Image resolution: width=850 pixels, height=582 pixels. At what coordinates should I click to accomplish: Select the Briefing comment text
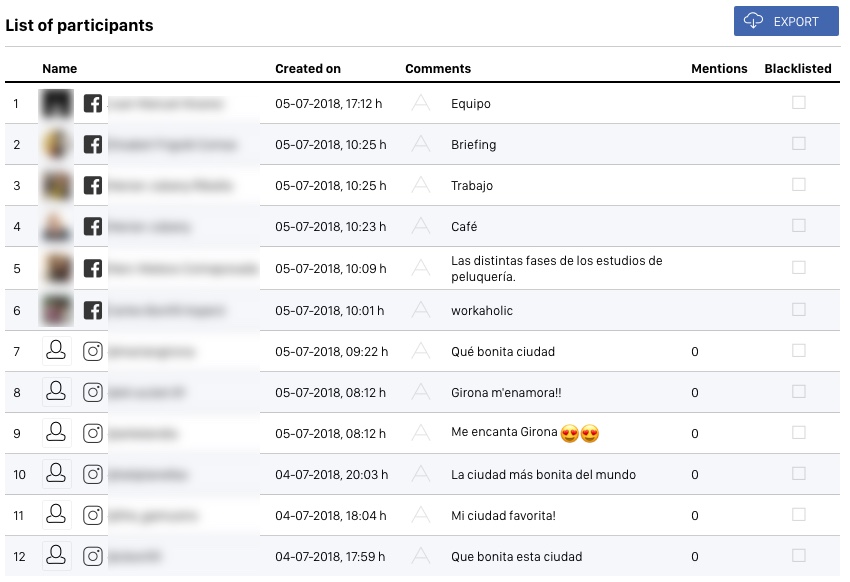[473, 145]
